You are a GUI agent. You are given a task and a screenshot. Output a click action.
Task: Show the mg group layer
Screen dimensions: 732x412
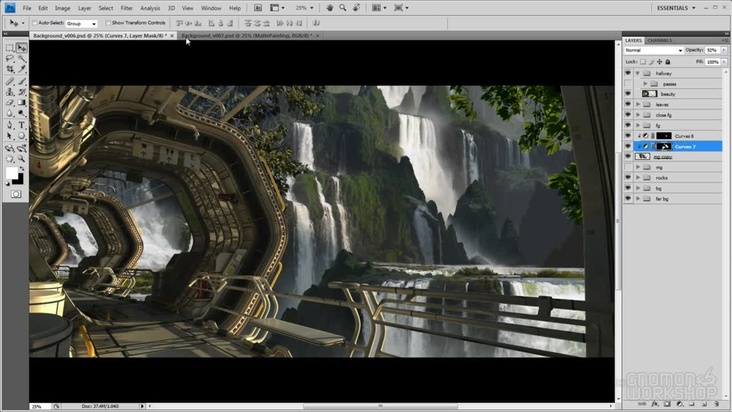coord(628,167)
